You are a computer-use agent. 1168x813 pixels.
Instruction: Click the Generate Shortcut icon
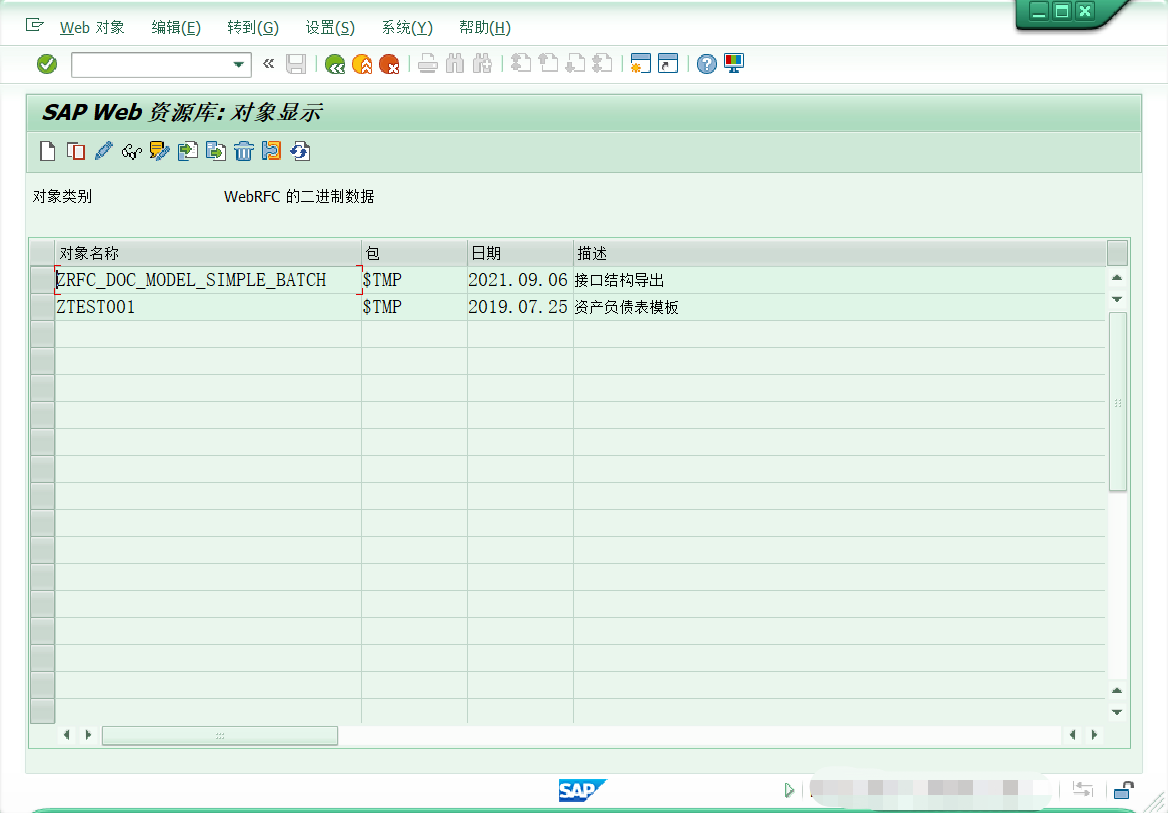pos(668,64)
